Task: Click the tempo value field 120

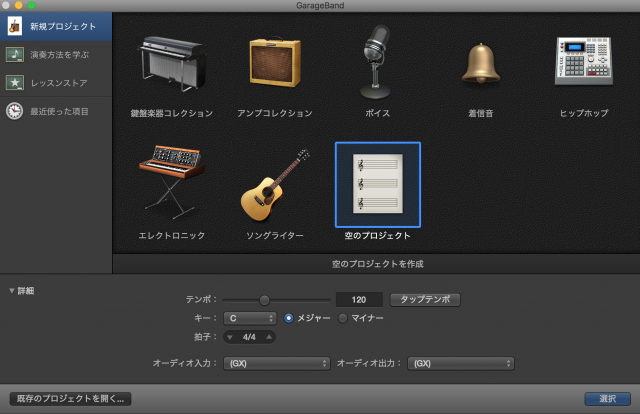Action: (359, 300)
